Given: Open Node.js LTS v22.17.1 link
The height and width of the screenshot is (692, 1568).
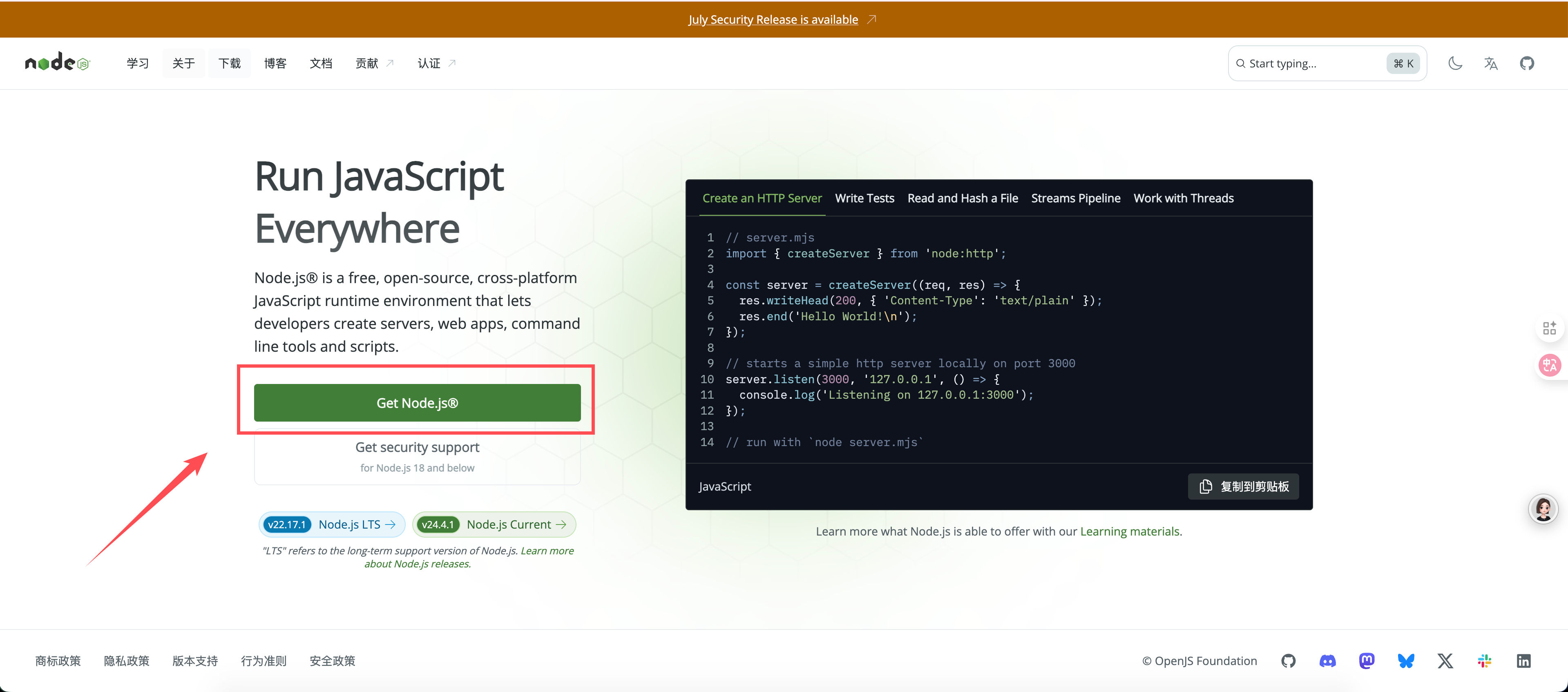Looking at the screenshot, I should pos(332,525).
